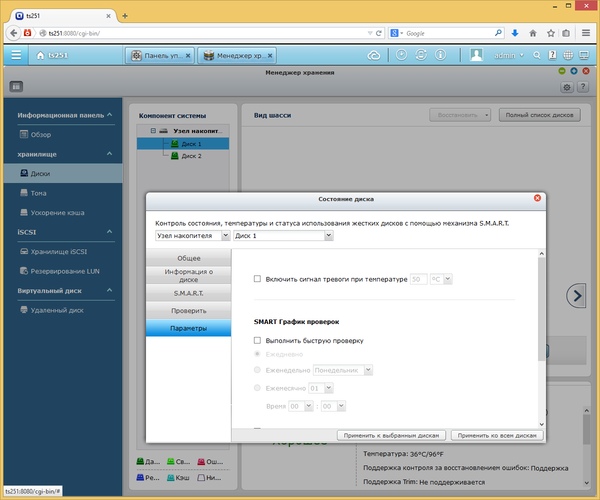The image size is (600, 500).
Task: Select Ежедневно radio option
Action: pyautogui.click(x=257, y=354)
